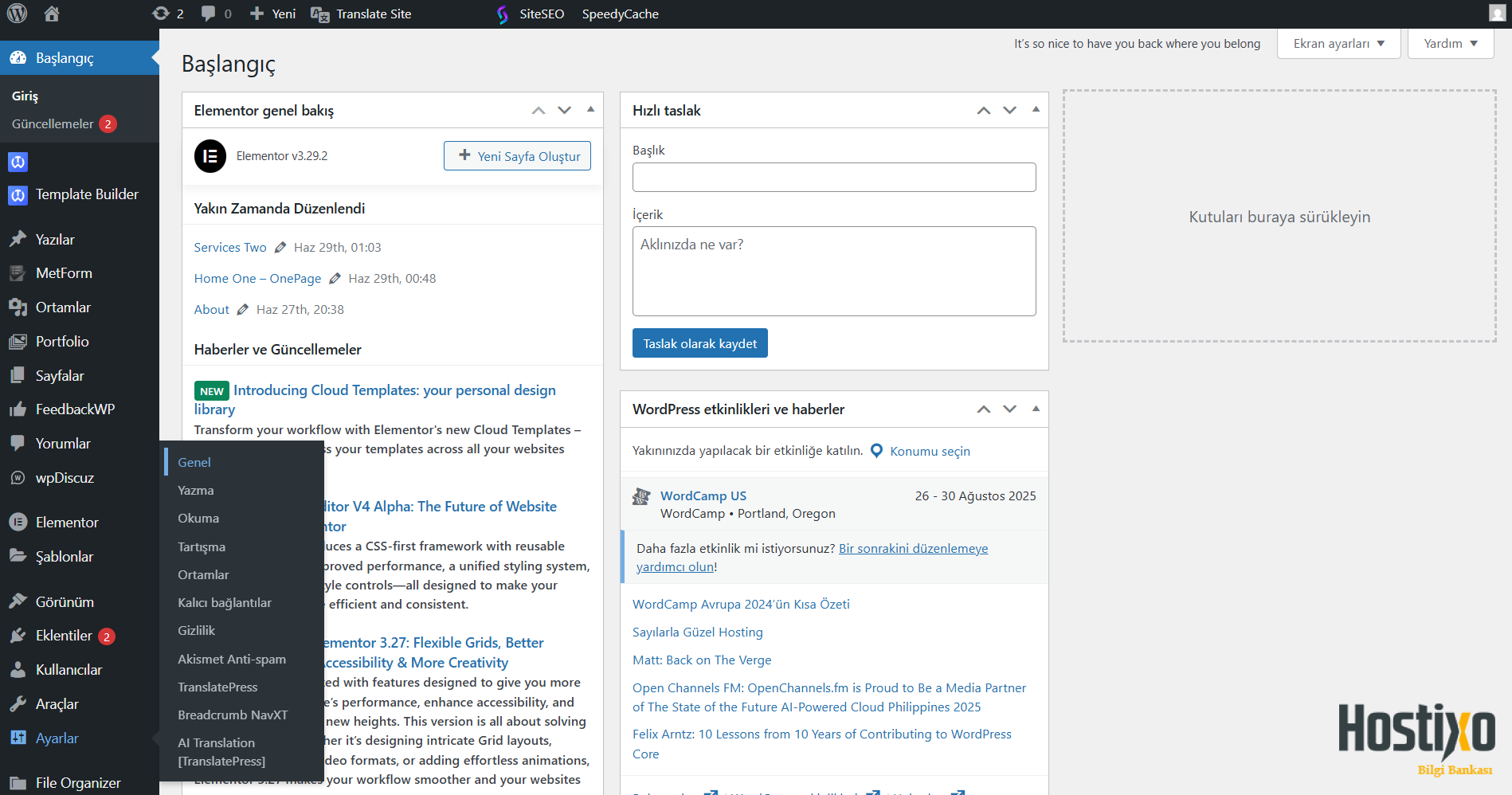
Task: Click edit pencil next to Services Two
Action: point(280,248)
